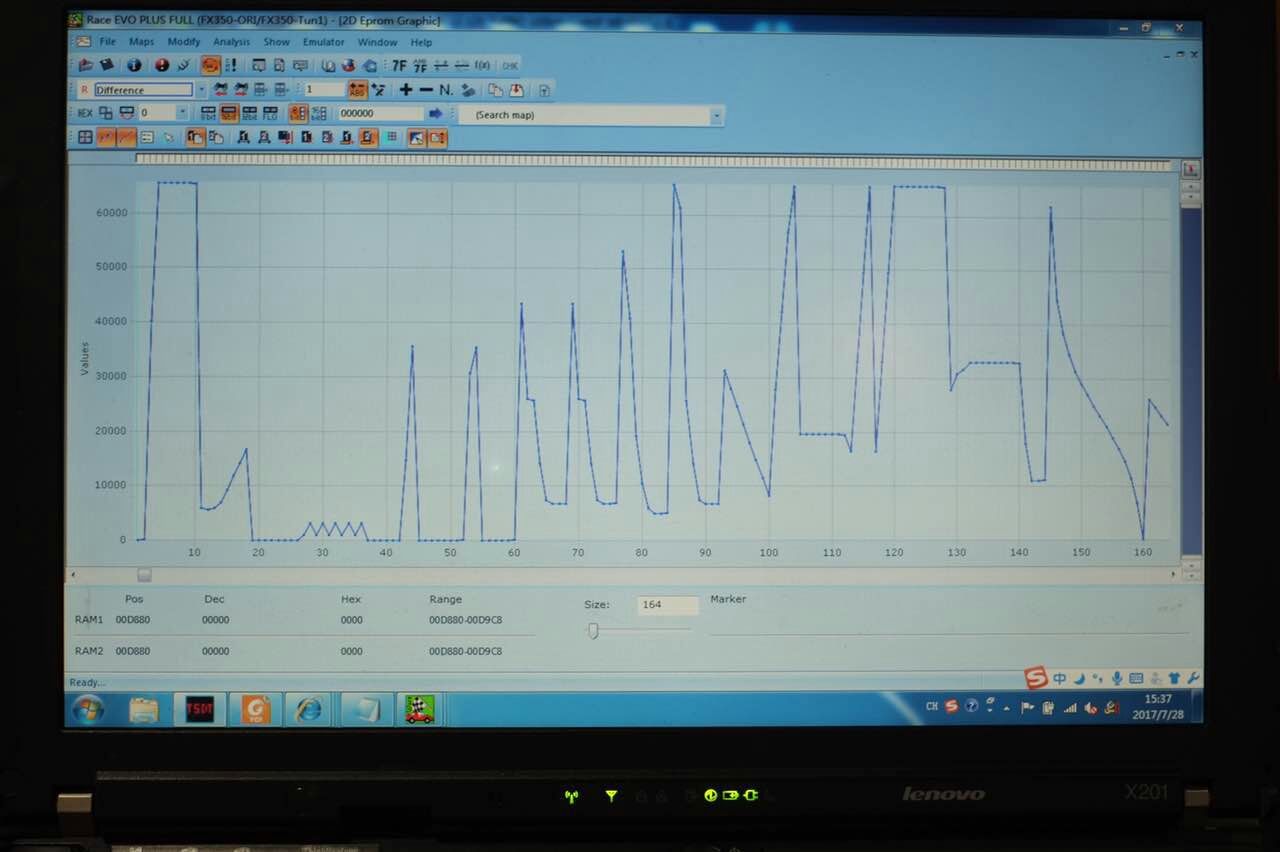Toggle the 8bit data view button
The height and width of the screenshot is (852, 1280).
point(208,114)
